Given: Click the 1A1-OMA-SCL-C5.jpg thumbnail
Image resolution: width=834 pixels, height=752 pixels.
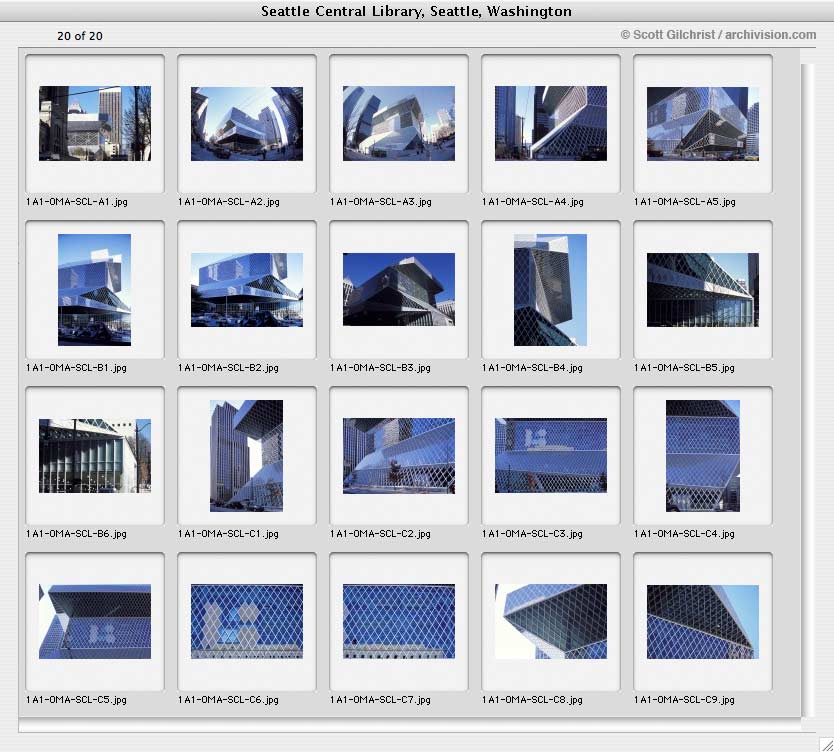Looking at the screenshot, I should 95,622.
